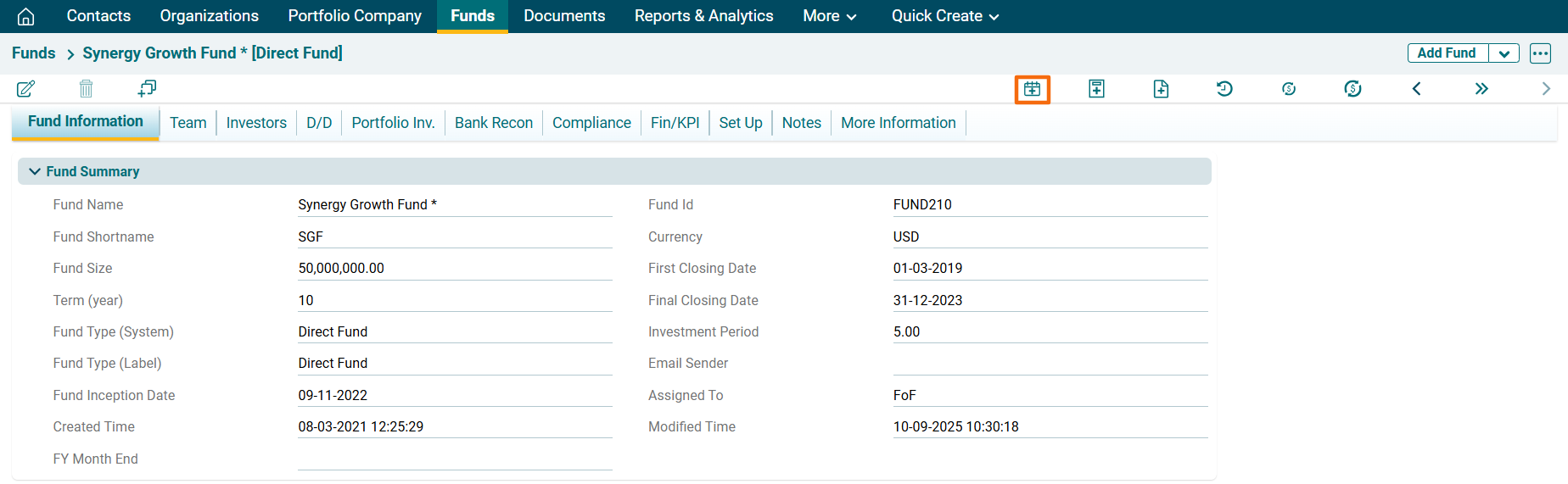The width and height of the screenshot is (1568, 484).
Task: Click the double chevron right icon
Action: (1481, 89)
